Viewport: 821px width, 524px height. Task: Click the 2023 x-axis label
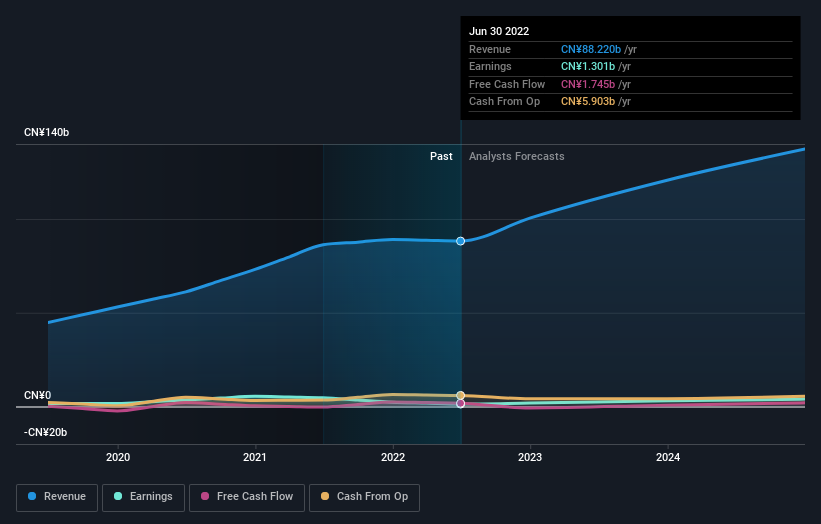click(x=530, y=458)
